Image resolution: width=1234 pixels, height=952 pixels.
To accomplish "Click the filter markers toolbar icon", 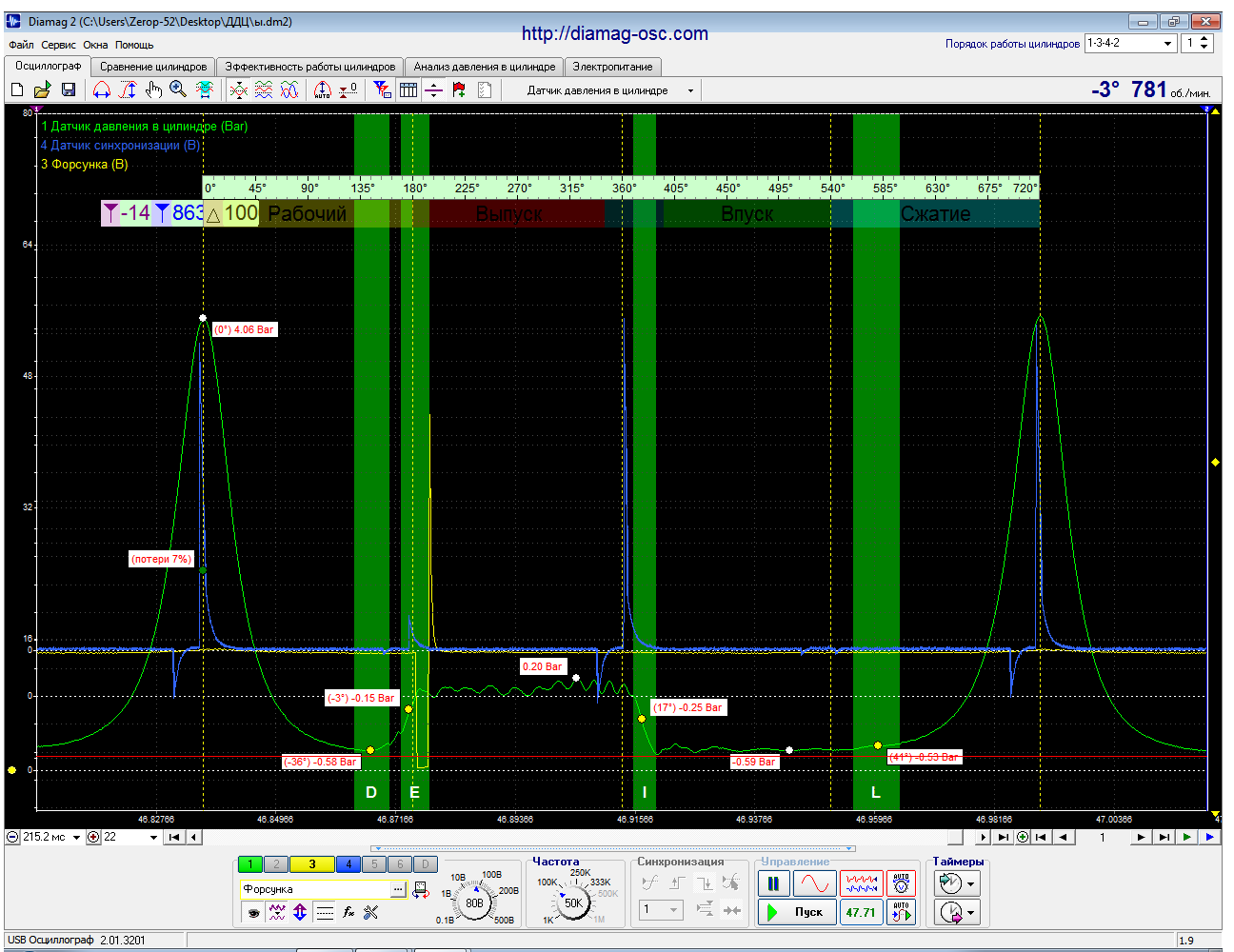I will 382,89.
